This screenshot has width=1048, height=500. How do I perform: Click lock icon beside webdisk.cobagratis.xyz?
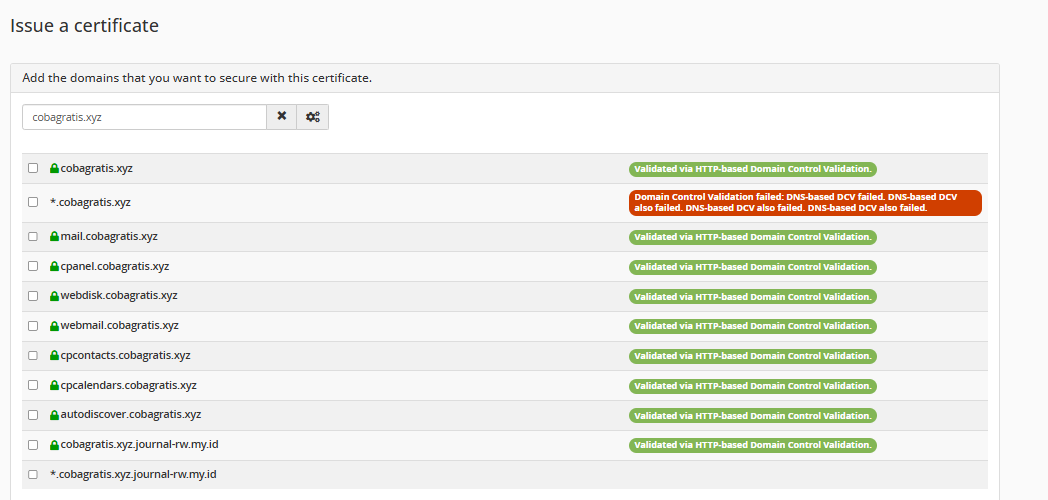[x=55, y=296]
